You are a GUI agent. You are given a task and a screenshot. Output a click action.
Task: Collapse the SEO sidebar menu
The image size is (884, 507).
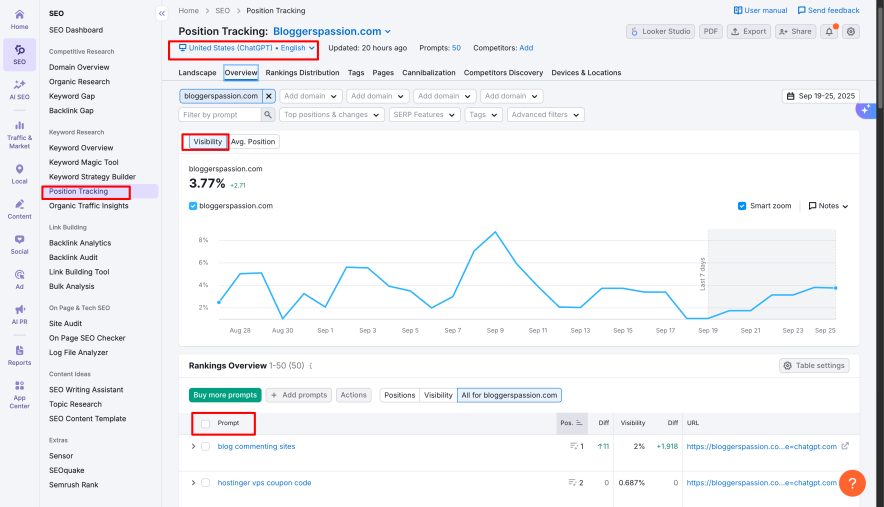(162, 13)
